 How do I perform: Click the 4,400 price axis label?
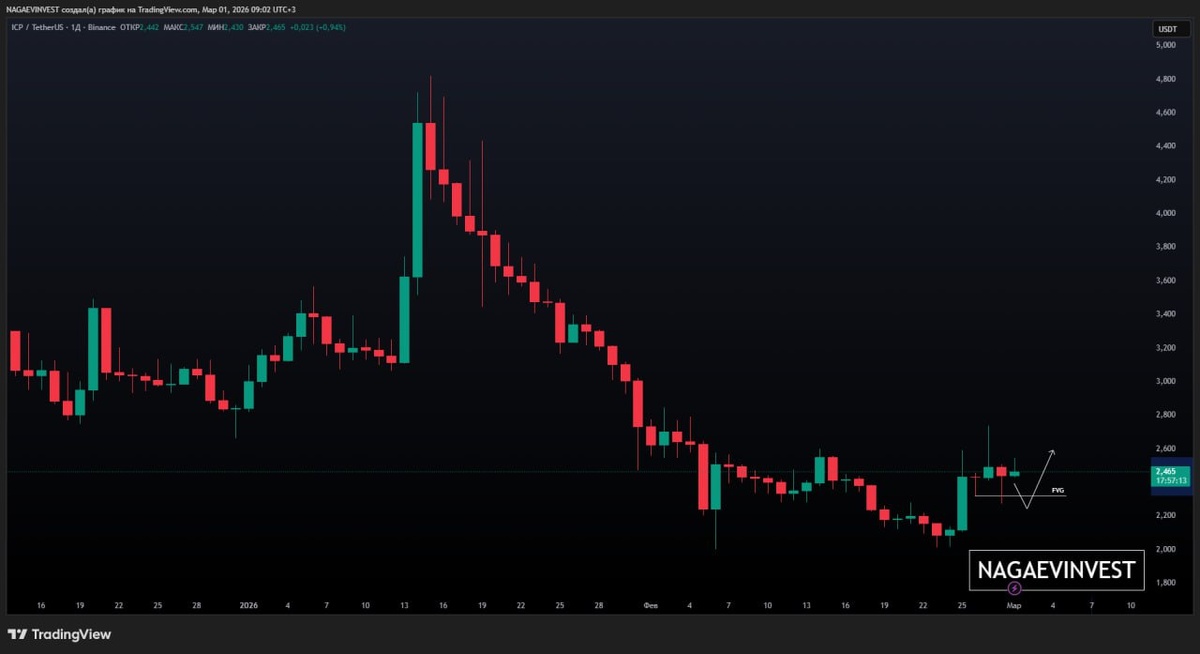coord(1165,146)
